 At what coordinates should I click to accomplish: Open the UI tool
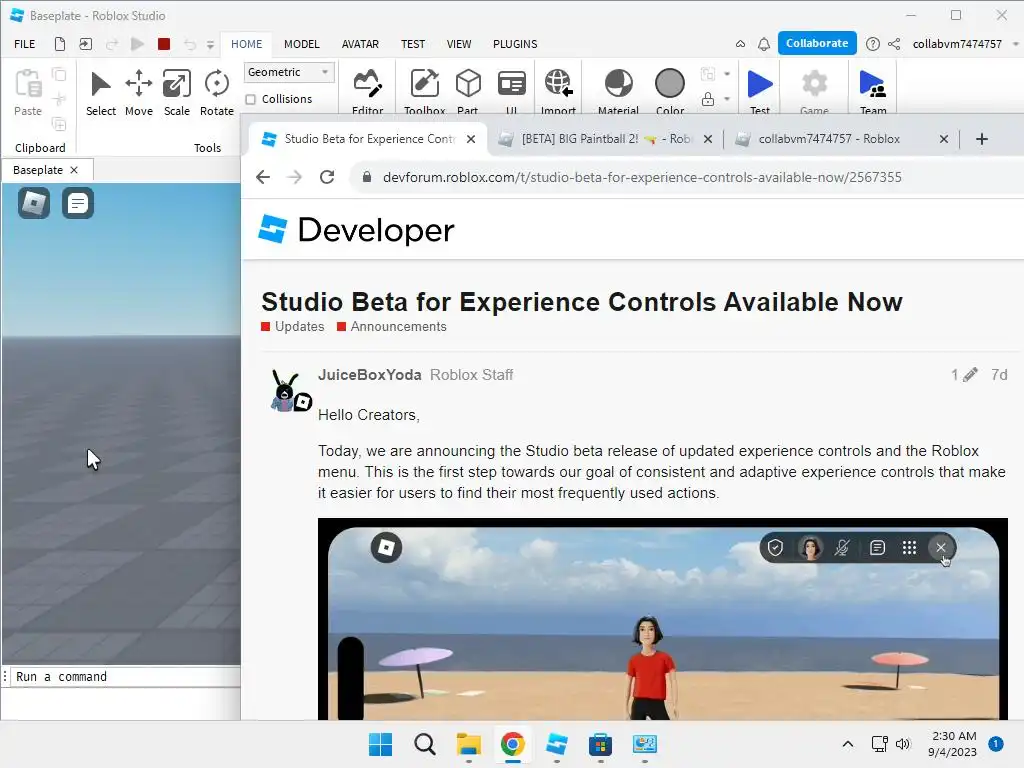tap(511, 91)
